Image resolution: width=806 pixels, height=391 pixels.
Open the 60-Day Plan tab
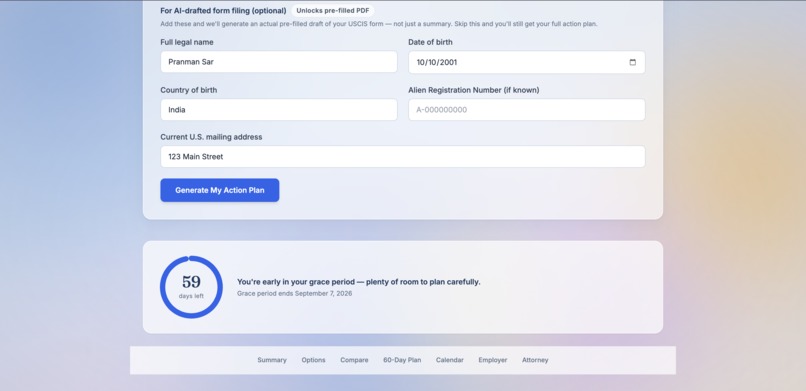pyautogui.click(x=402, y=360)
